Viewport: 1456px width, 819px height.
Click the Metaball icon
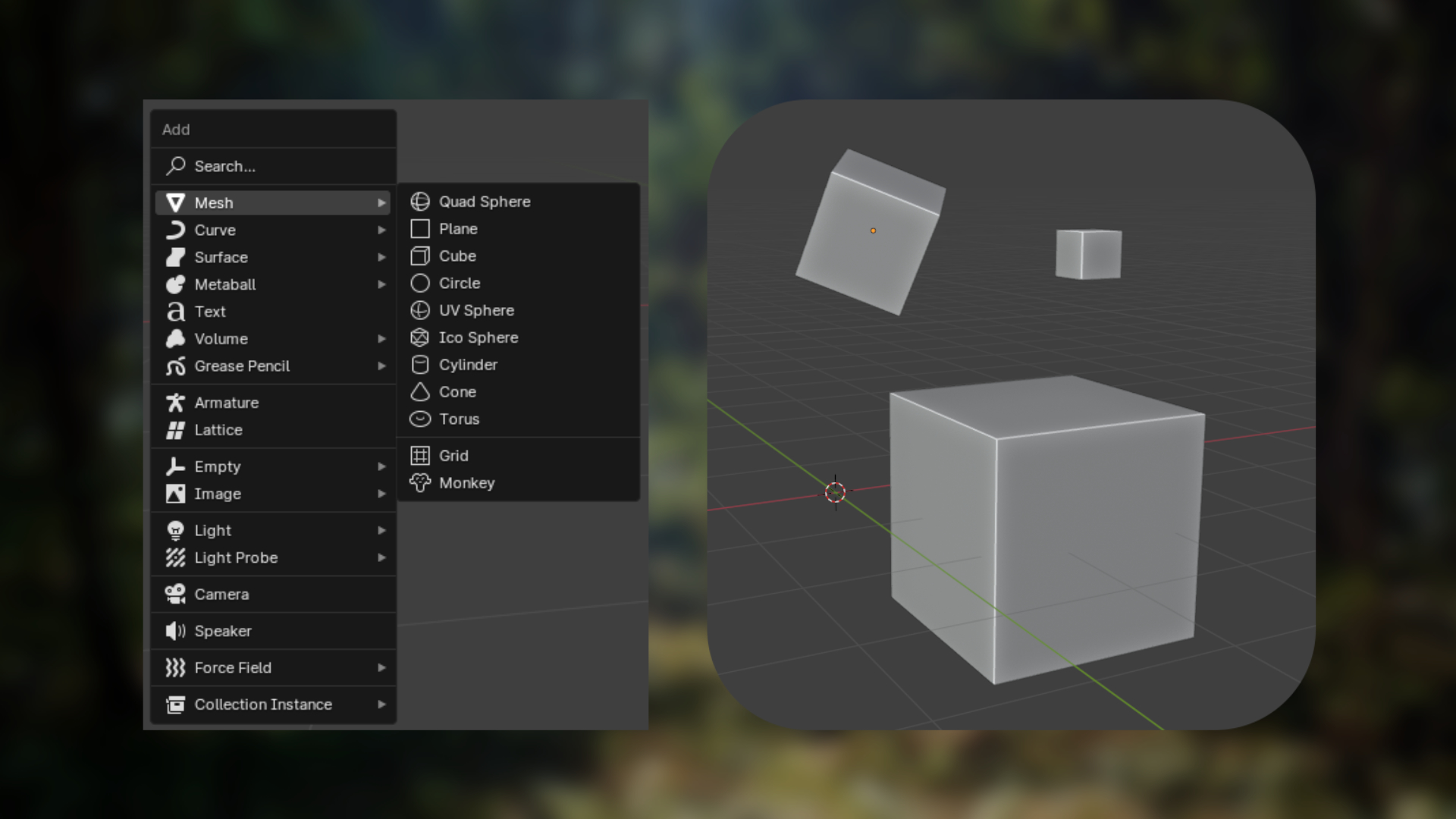pos(175,284)
